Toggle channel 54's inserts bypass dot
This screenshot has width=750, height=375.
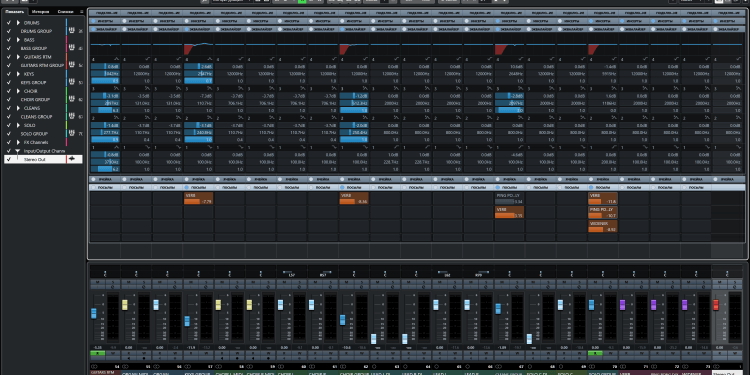[x=93, y=21]
